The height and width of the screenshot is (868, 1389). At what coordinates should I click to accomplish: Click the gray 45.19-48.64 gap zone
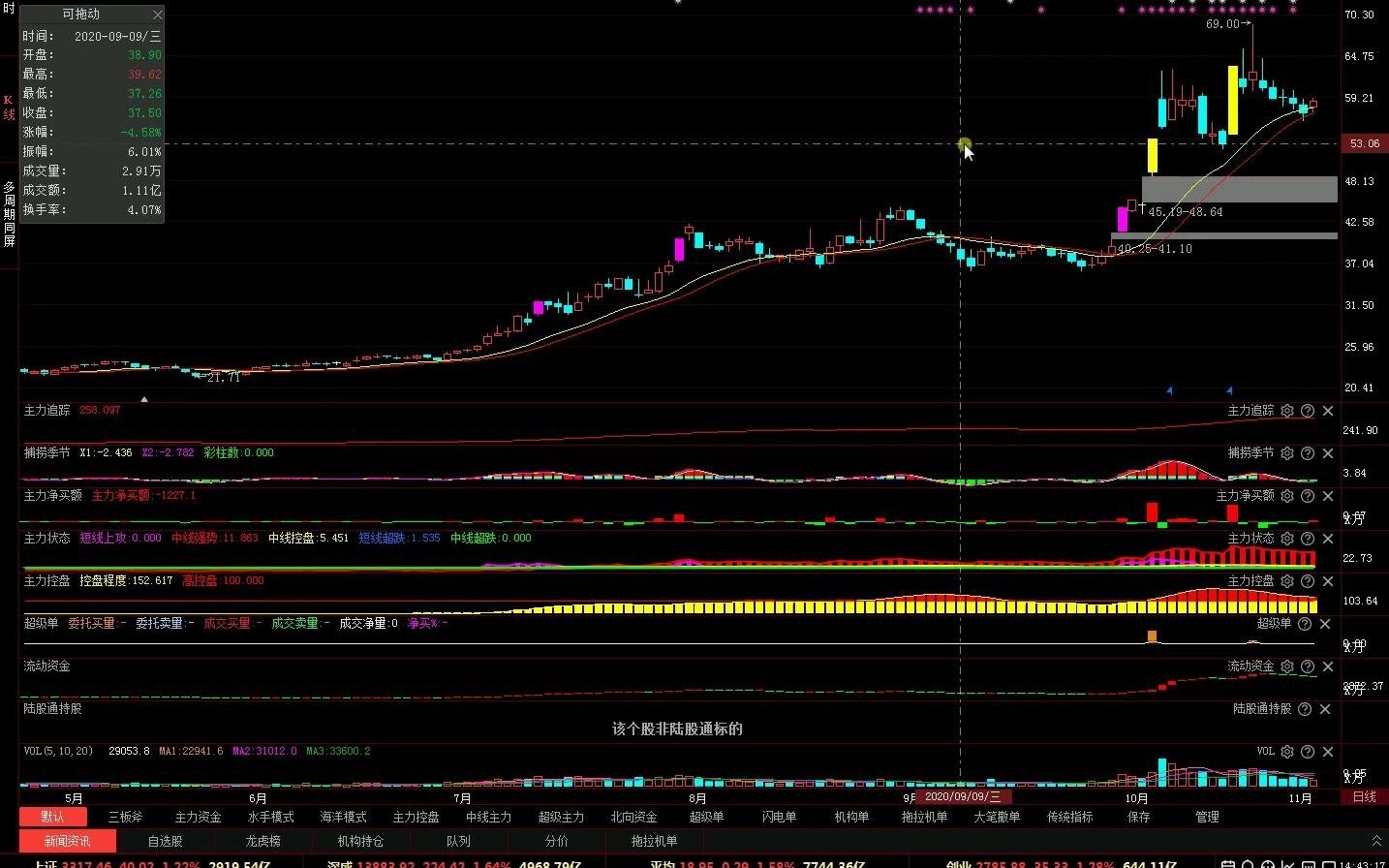(x=1240, y=189)
